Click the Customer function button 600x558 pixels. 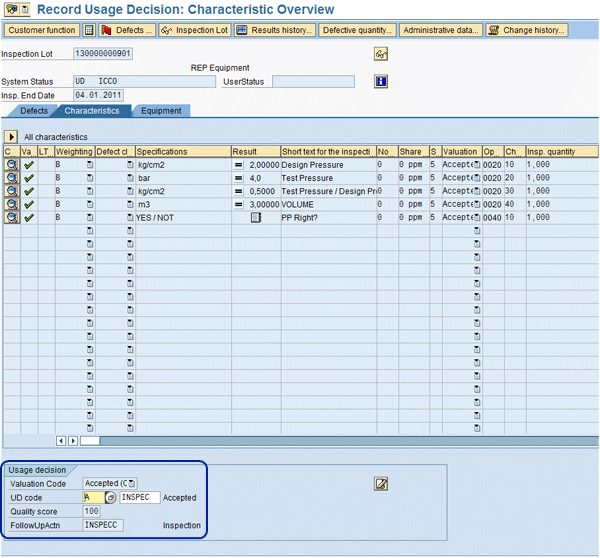tap(41, 30)
